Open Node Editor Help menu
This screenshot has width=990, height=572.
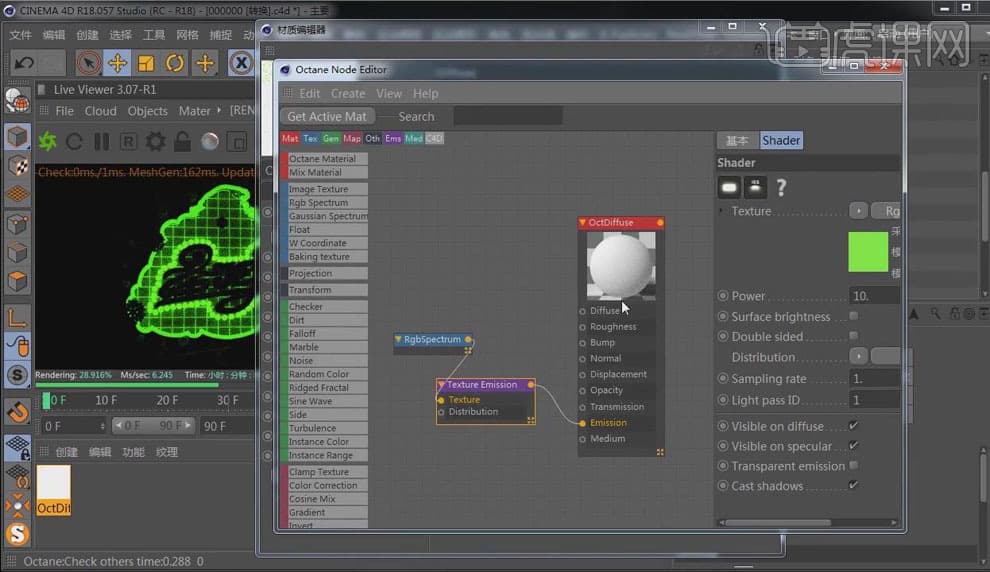click(x=426, y=93)
